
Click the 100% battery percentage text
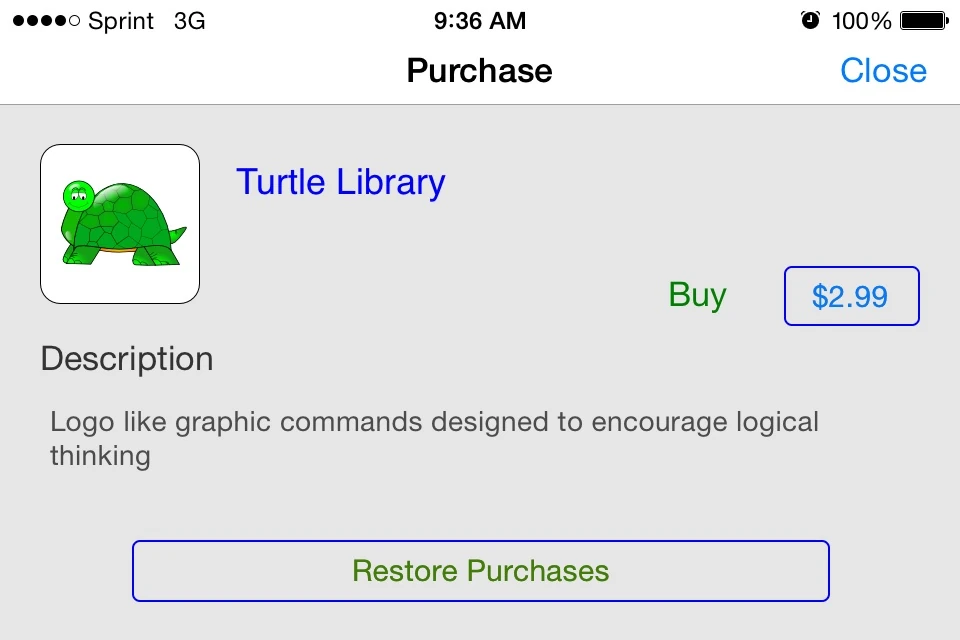coord(862,19)
